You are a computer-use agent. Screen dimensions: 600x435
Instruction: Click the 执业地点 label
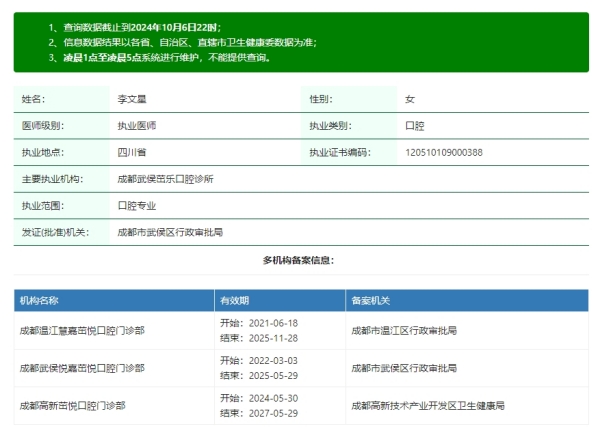click(x=43, y=152)
